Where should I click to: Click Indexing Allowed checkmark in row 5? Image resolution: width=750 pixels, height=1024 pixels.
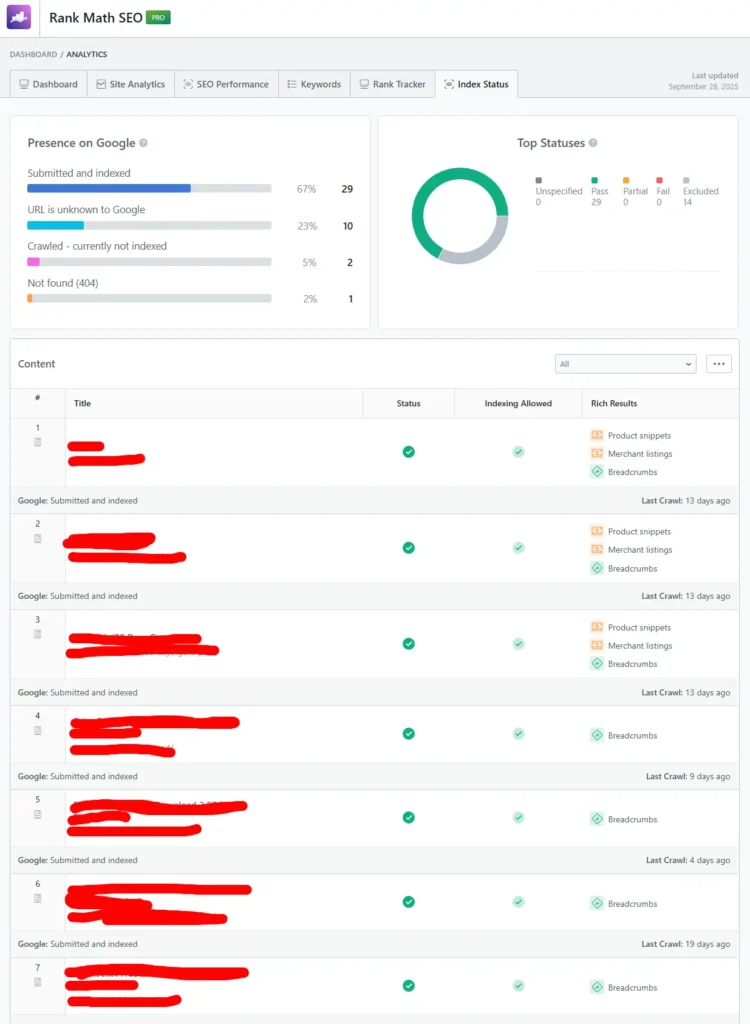[518, 817]
